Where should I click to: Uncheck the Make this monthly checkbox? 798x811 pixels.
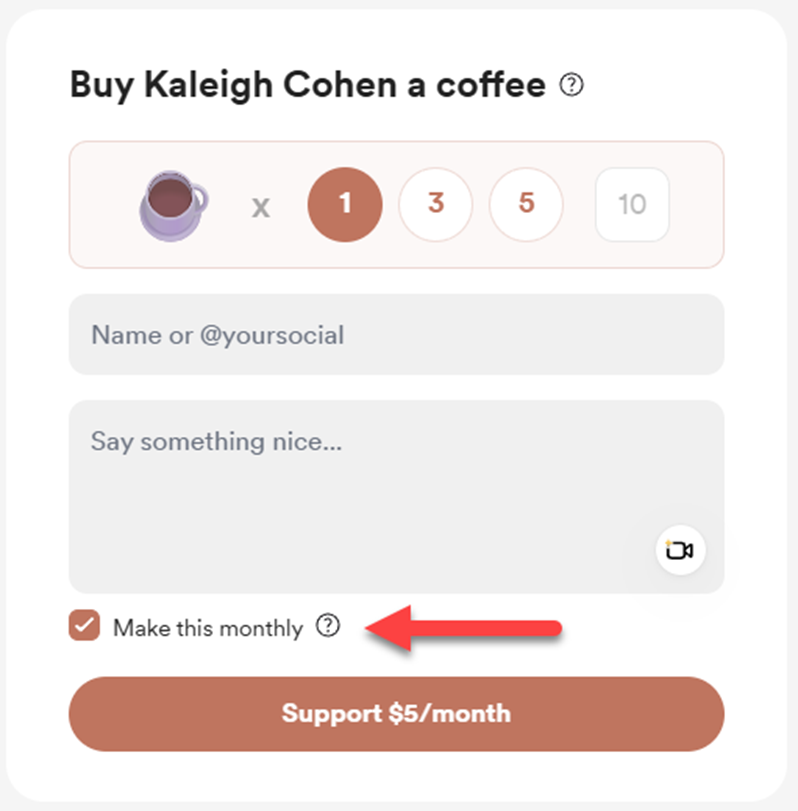pos(84,627)
